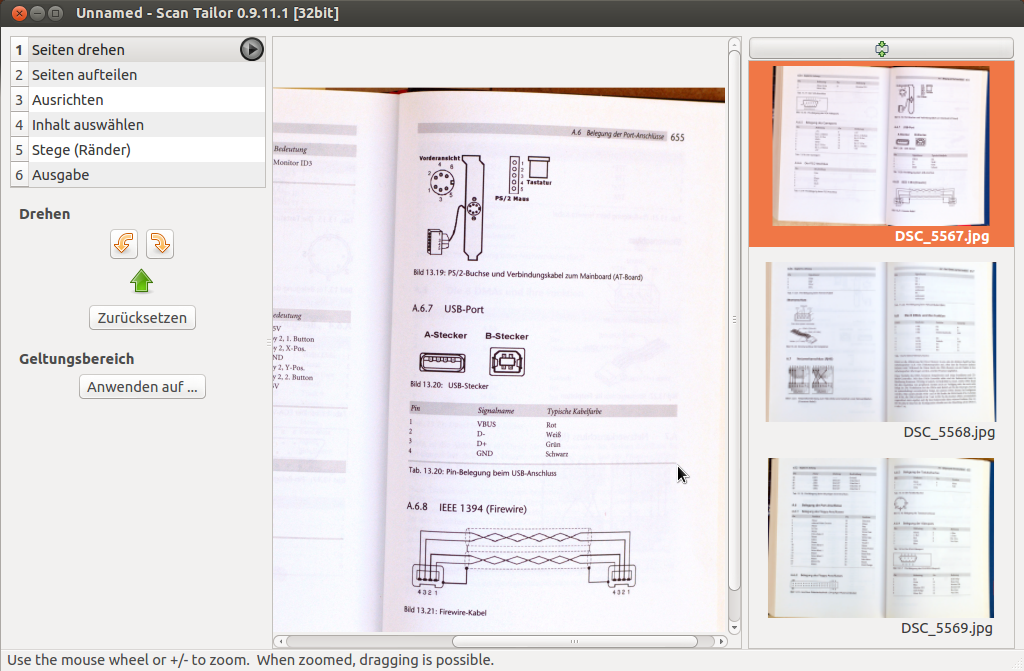Maximize the Scan Tailor window
Viewport: 1024px width, 671px height.
(x=55, y=13)
